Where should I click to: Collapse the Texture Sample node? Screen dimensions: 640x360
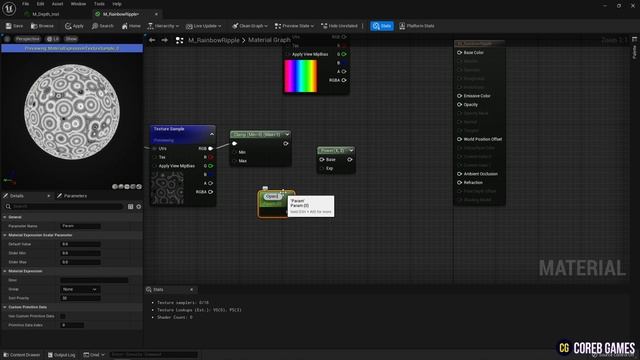(x=212, y=134)
